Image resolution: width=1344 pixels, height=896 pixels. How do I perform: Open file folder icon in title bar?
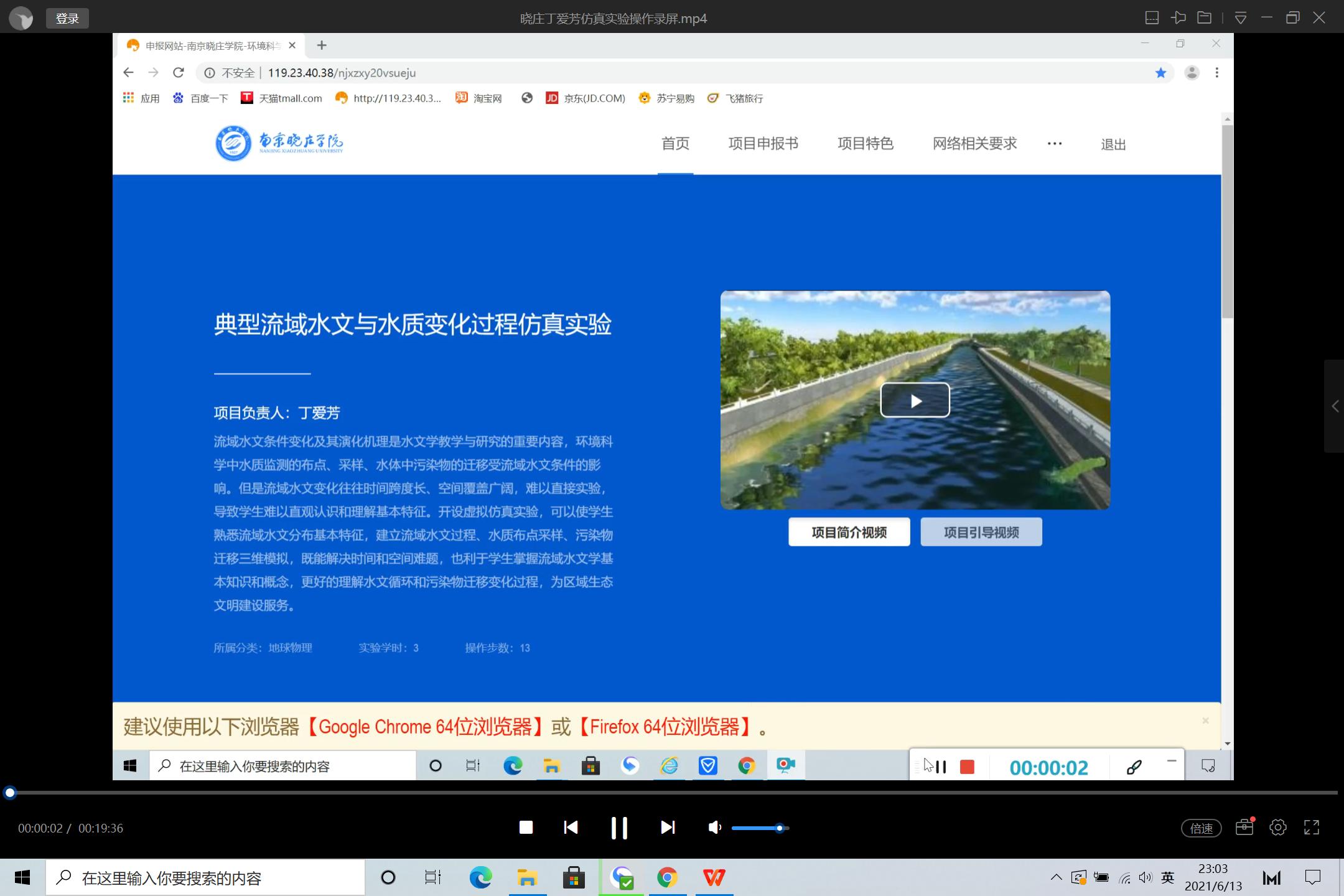(x=1204, y=18)
